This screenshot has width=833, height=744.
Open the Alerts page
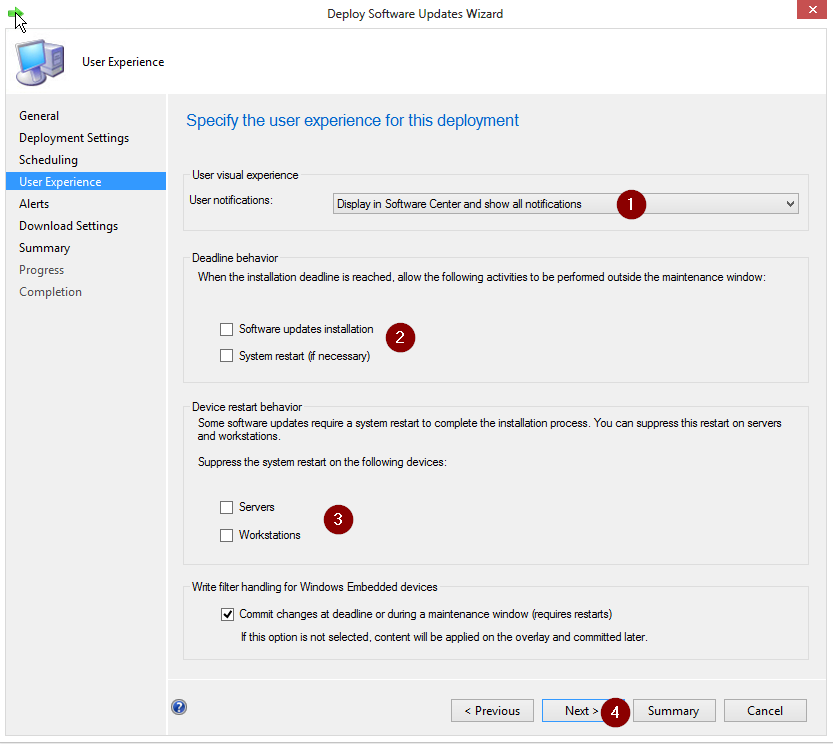click(x=34, y=204)
